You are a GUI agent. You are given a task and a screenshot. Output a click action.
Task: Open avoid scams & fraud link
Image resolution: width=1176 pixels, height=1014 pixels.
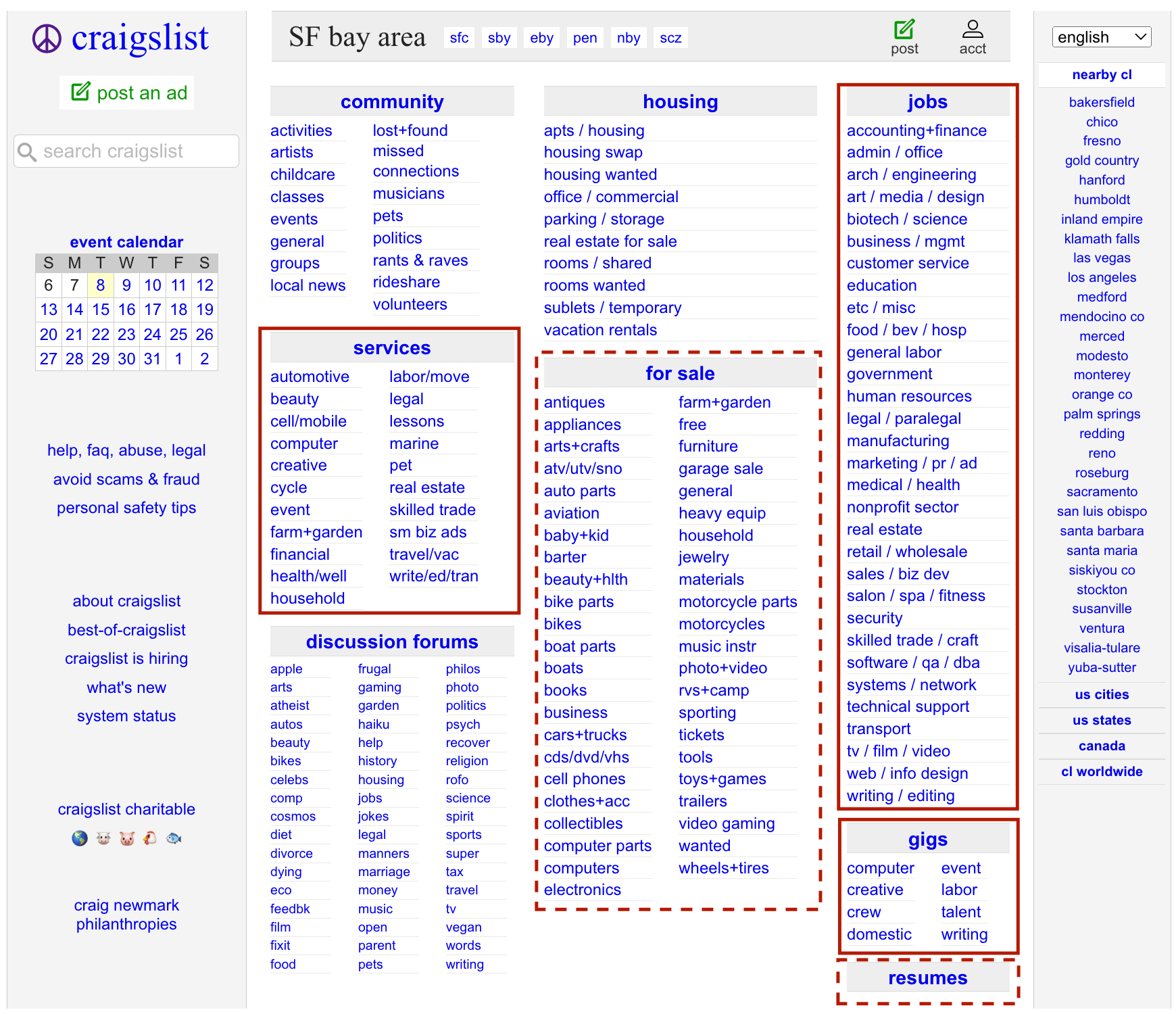126,479
